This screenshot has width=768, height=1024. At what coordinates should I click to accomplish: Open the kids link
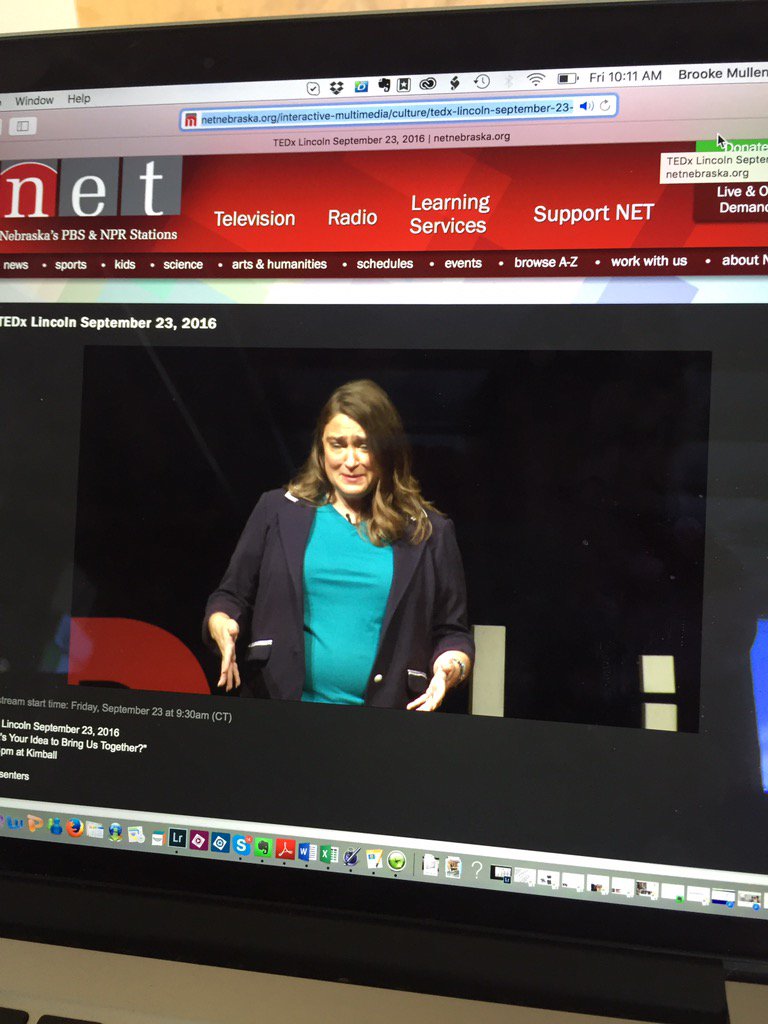click(x=125, y=264)
